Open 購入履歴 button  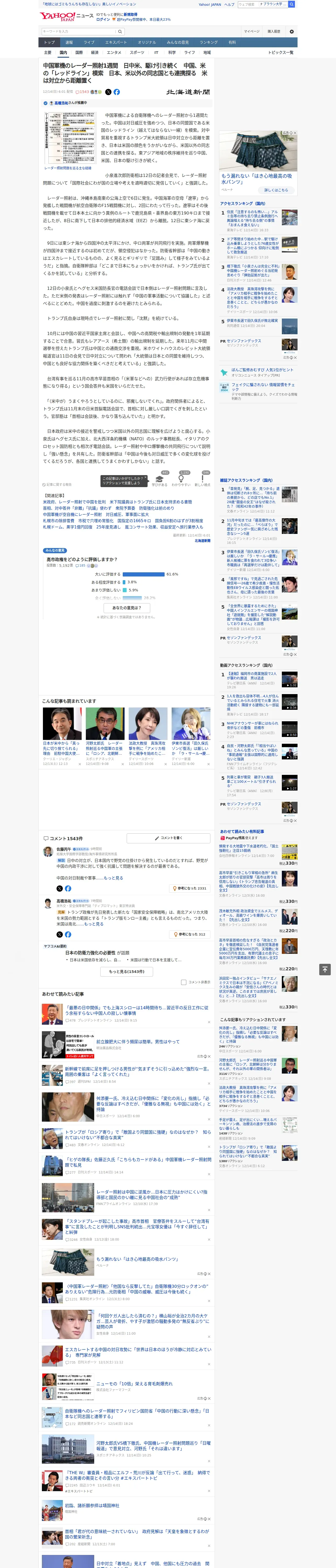pos(274,32)
